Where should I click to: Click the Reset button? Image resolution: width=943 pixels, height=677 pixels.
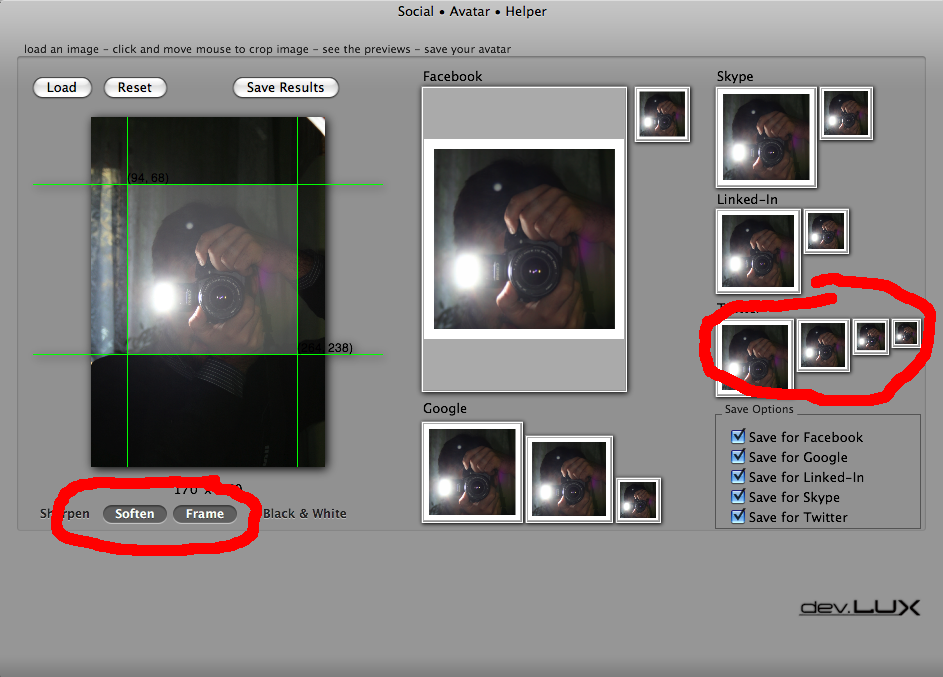[135, 88]
